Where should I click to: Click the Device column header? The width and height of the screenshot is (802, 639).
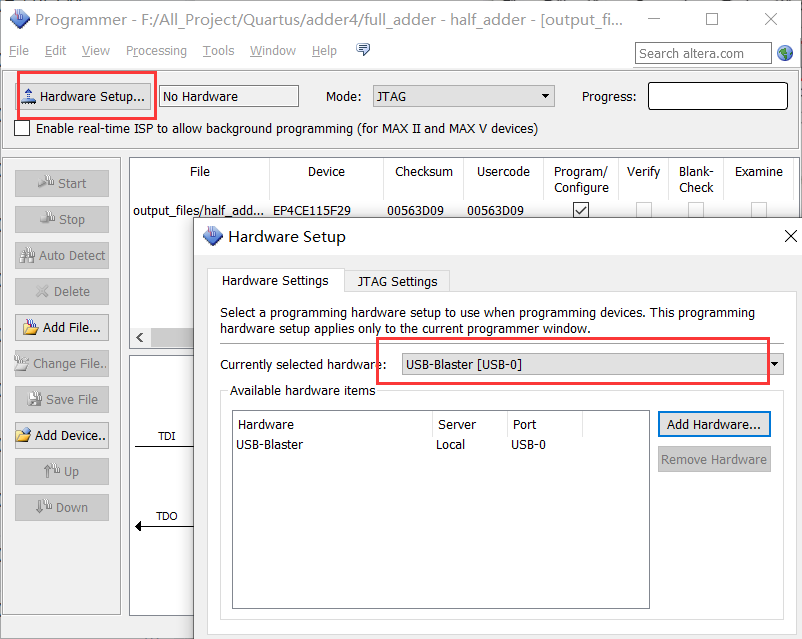click(326, 171)
